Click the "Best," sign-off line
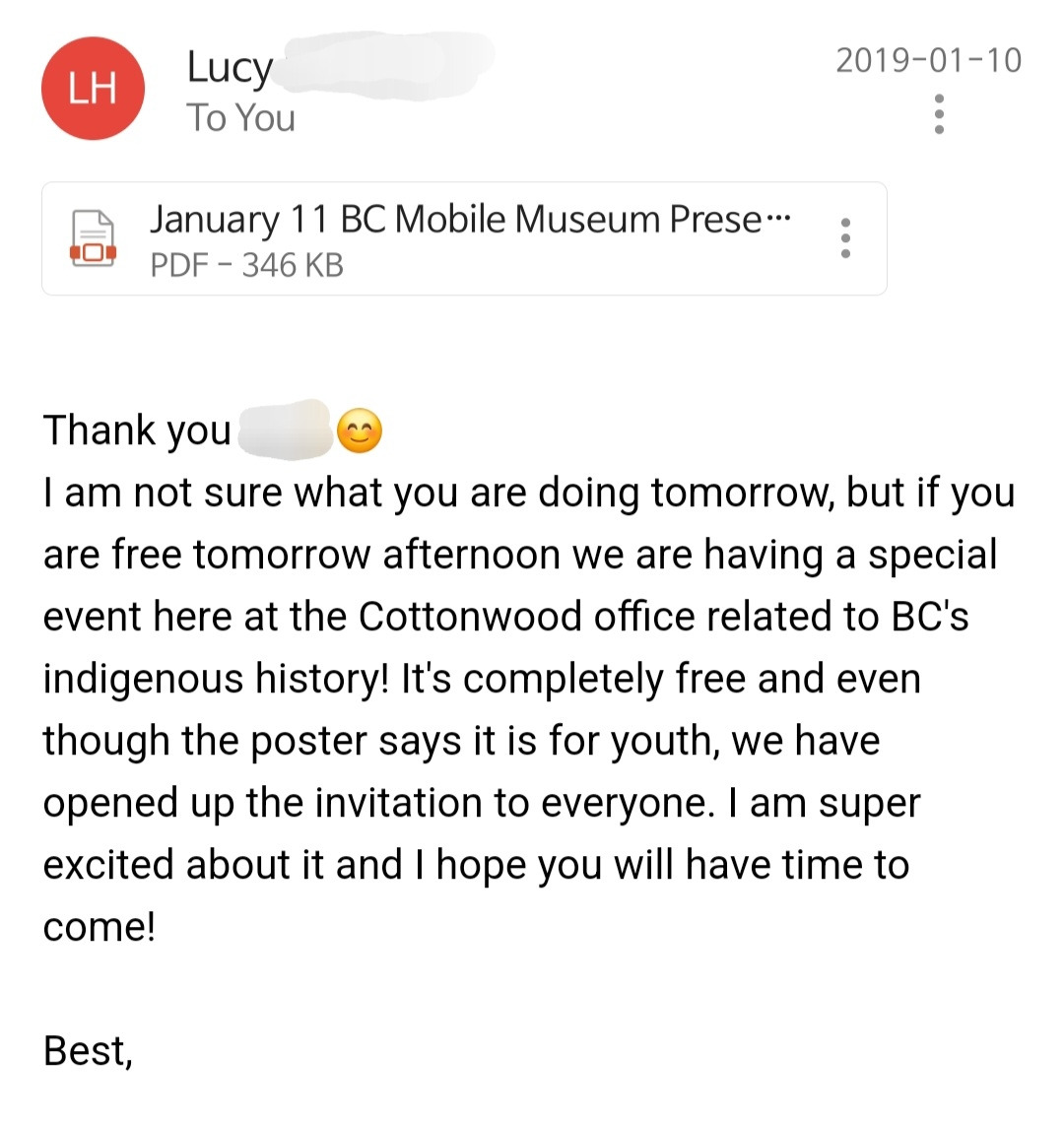 88,1052
